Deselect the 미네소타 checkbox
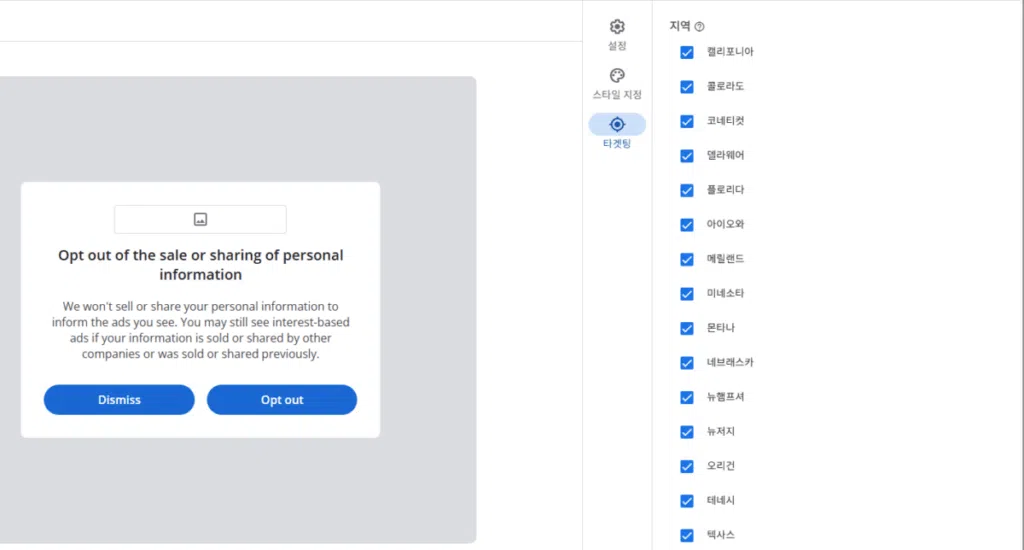 [x=687, y=294]
